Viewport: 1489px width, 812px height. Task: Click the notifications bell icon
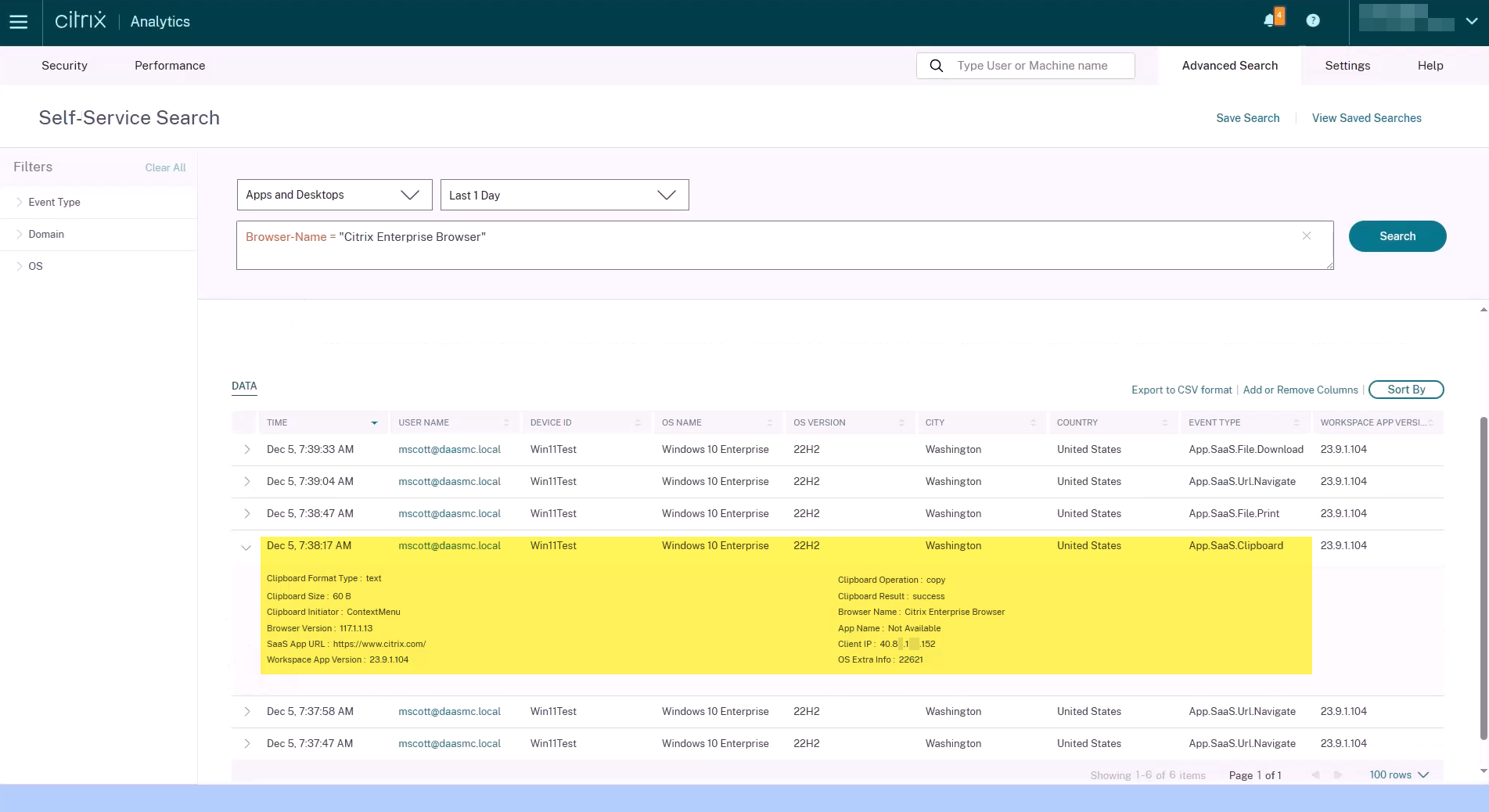(1270, 20)
